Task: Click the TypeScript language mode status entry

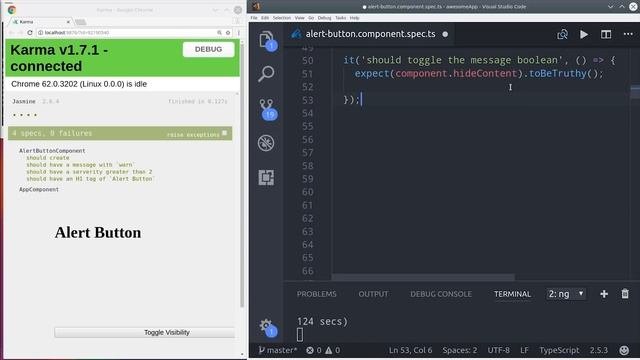Action: pos(559,350)
